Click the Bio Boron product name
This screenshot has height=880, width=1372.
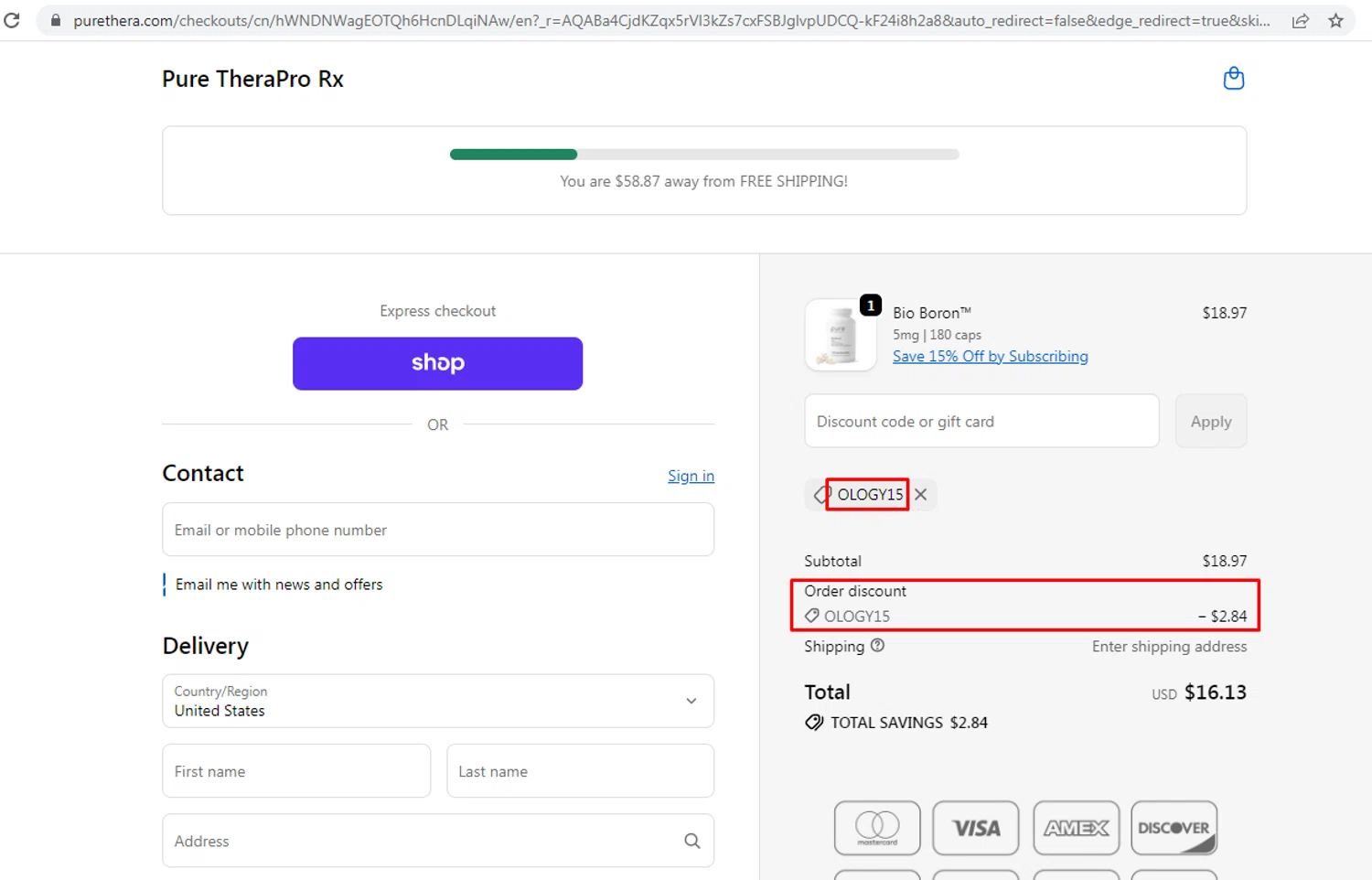(932, 313)
